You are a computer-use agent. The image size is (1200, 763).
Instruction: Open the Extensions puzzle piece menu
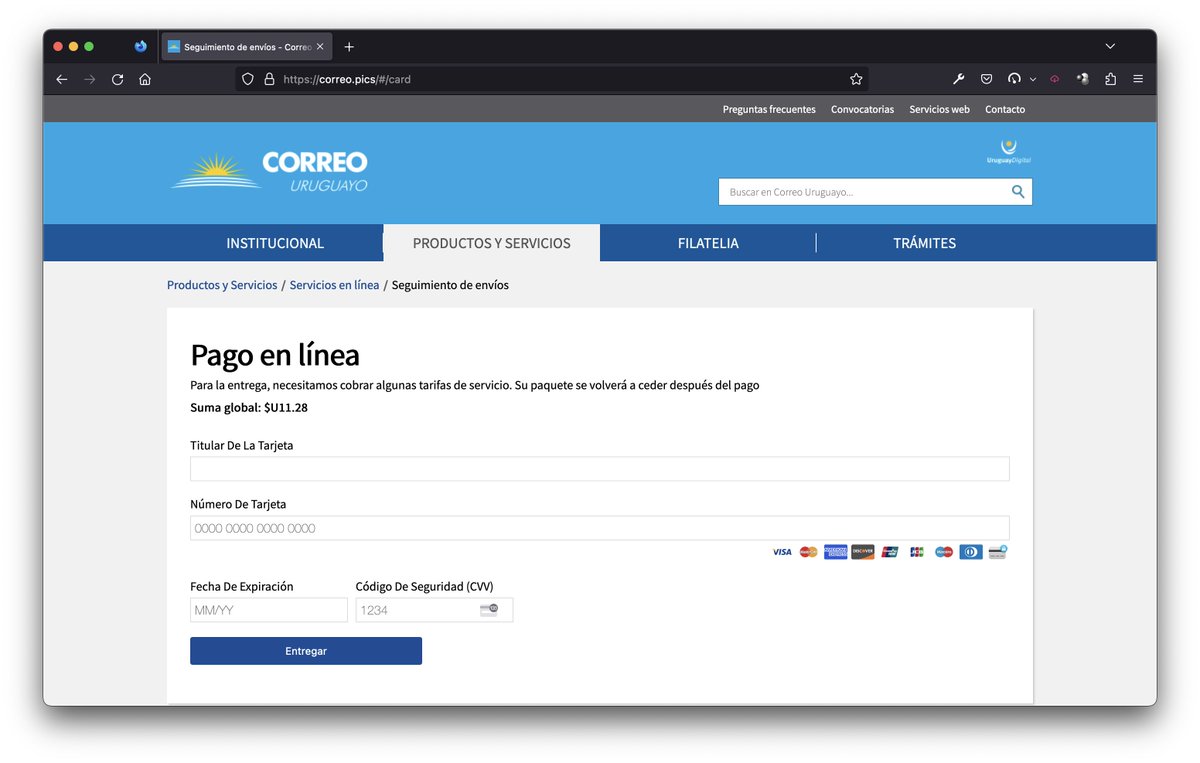pyautogui.click(x=1110, y=79)
